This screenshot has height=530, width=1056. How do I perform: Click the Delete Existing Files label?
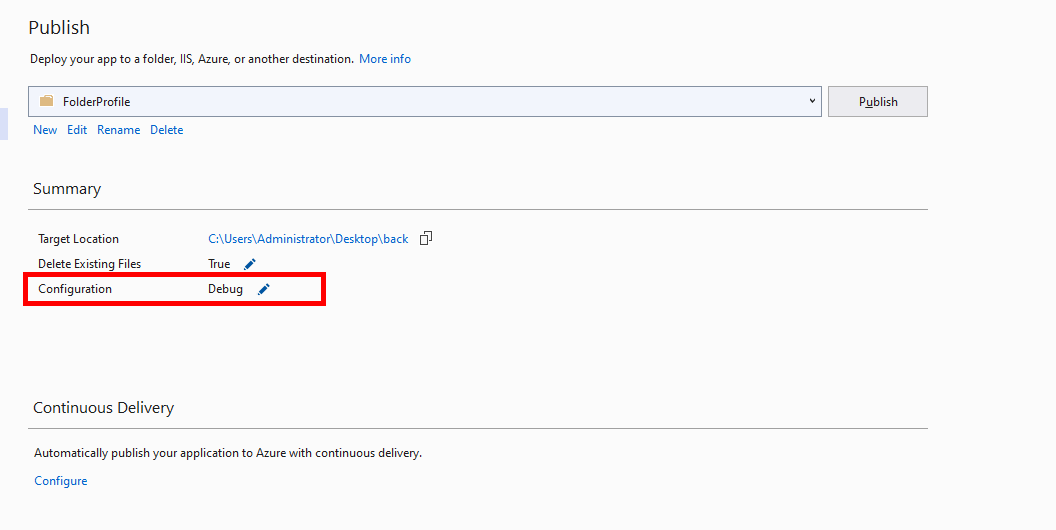90,264
